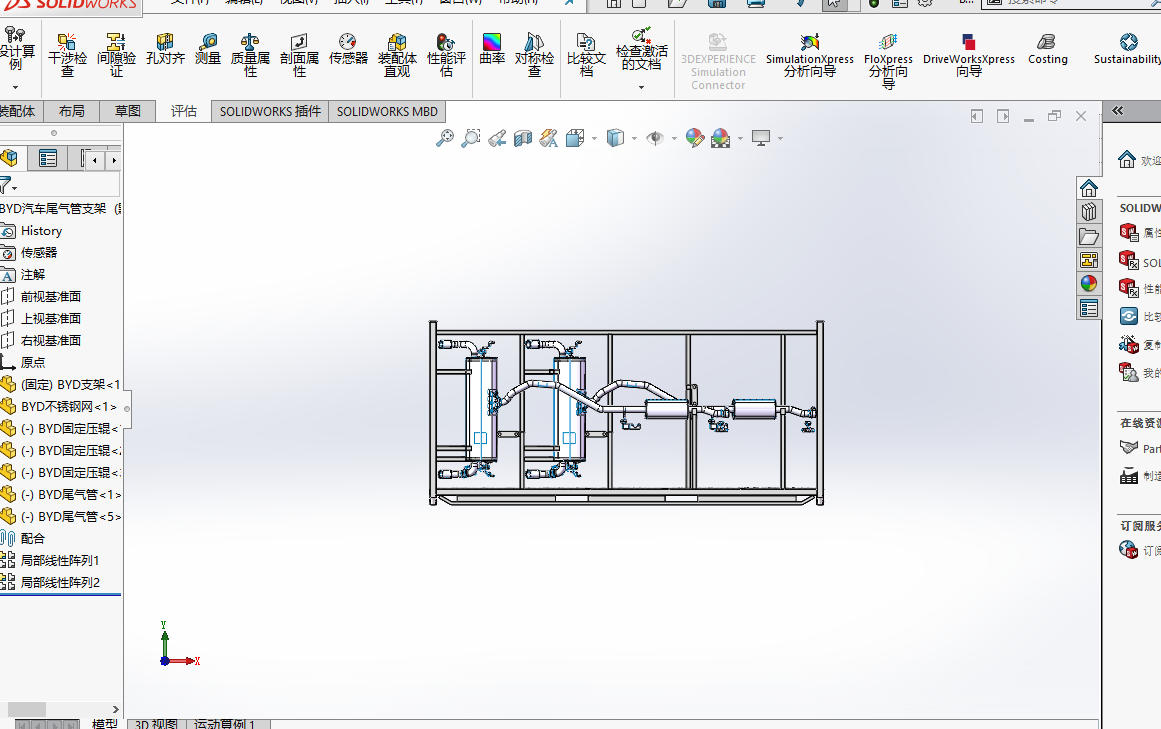Open the View Orientation dropdown arrow
1161x729 pixels.
pos(594,138)
